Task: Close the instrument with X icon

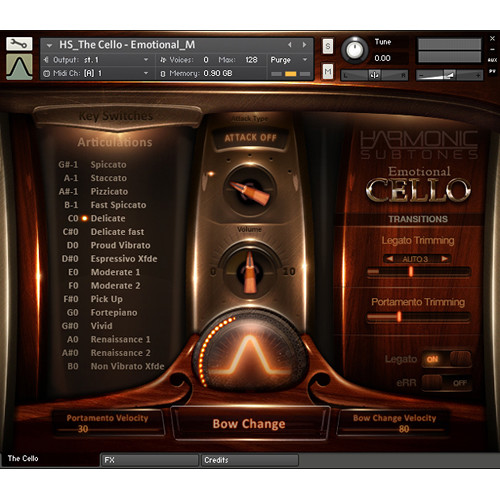Action: click(x=492, y=39)
